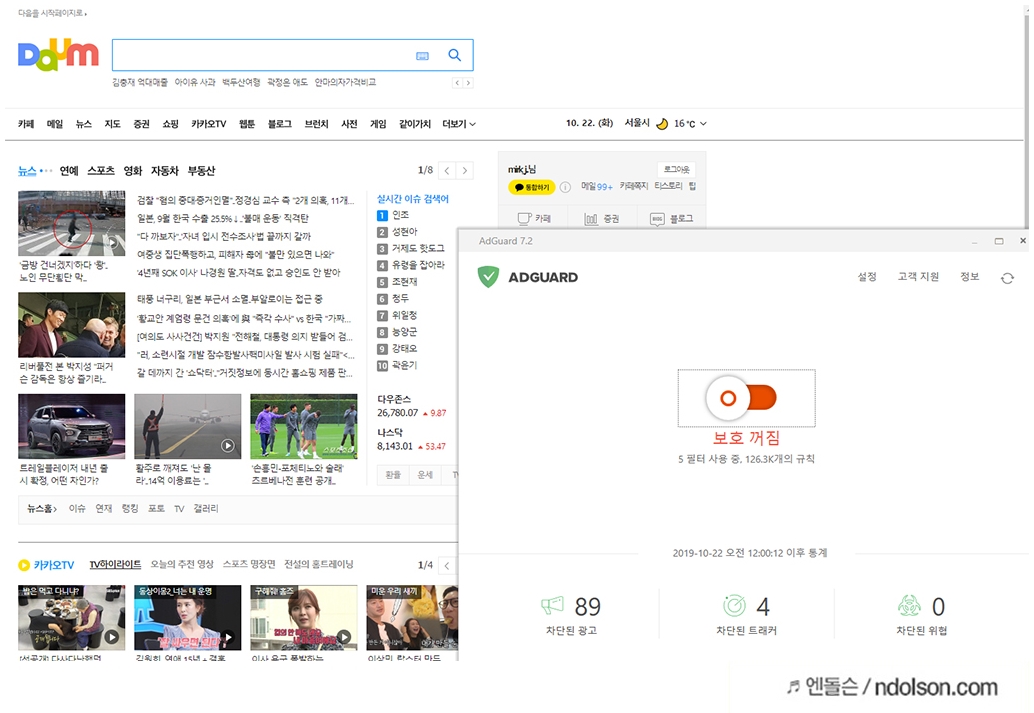Set Daum as start page link
Image resolution: width=1034 pixels, height=713 pixels.
coord(52,13)
